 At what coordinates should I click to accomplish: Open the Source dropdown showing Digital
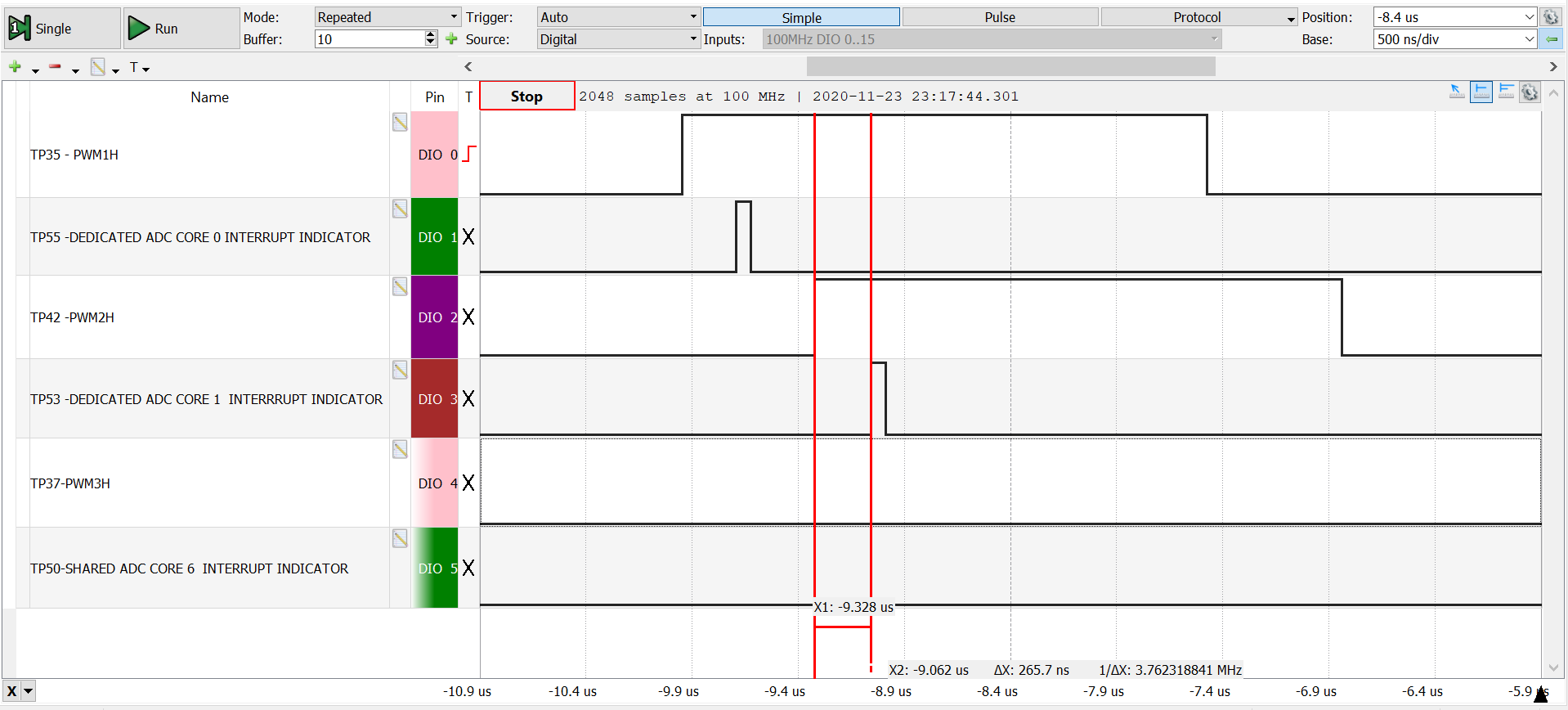click(x=618, y=39)
